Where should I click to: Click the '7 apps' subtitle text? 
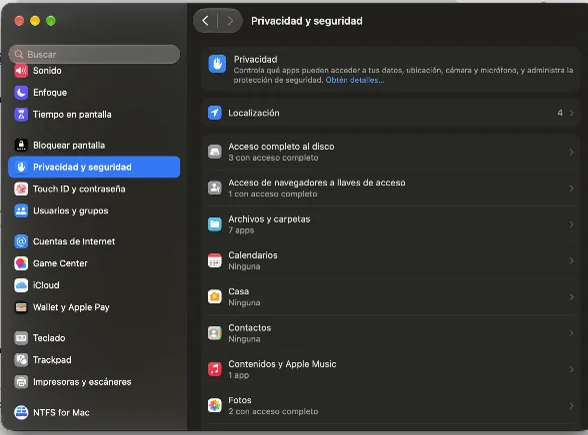click(241, 230)
